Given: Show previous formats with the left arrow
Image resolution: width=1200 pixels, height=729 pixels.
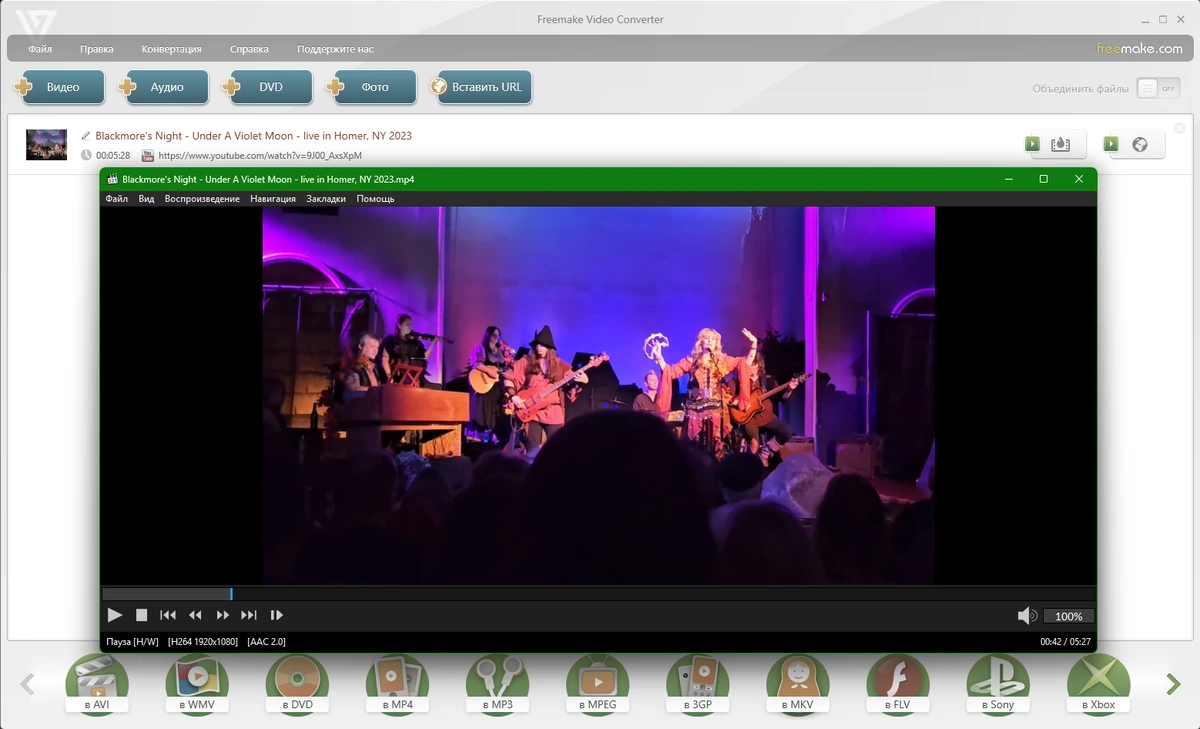Looking at the screenshot, I should tap(28, 684).
